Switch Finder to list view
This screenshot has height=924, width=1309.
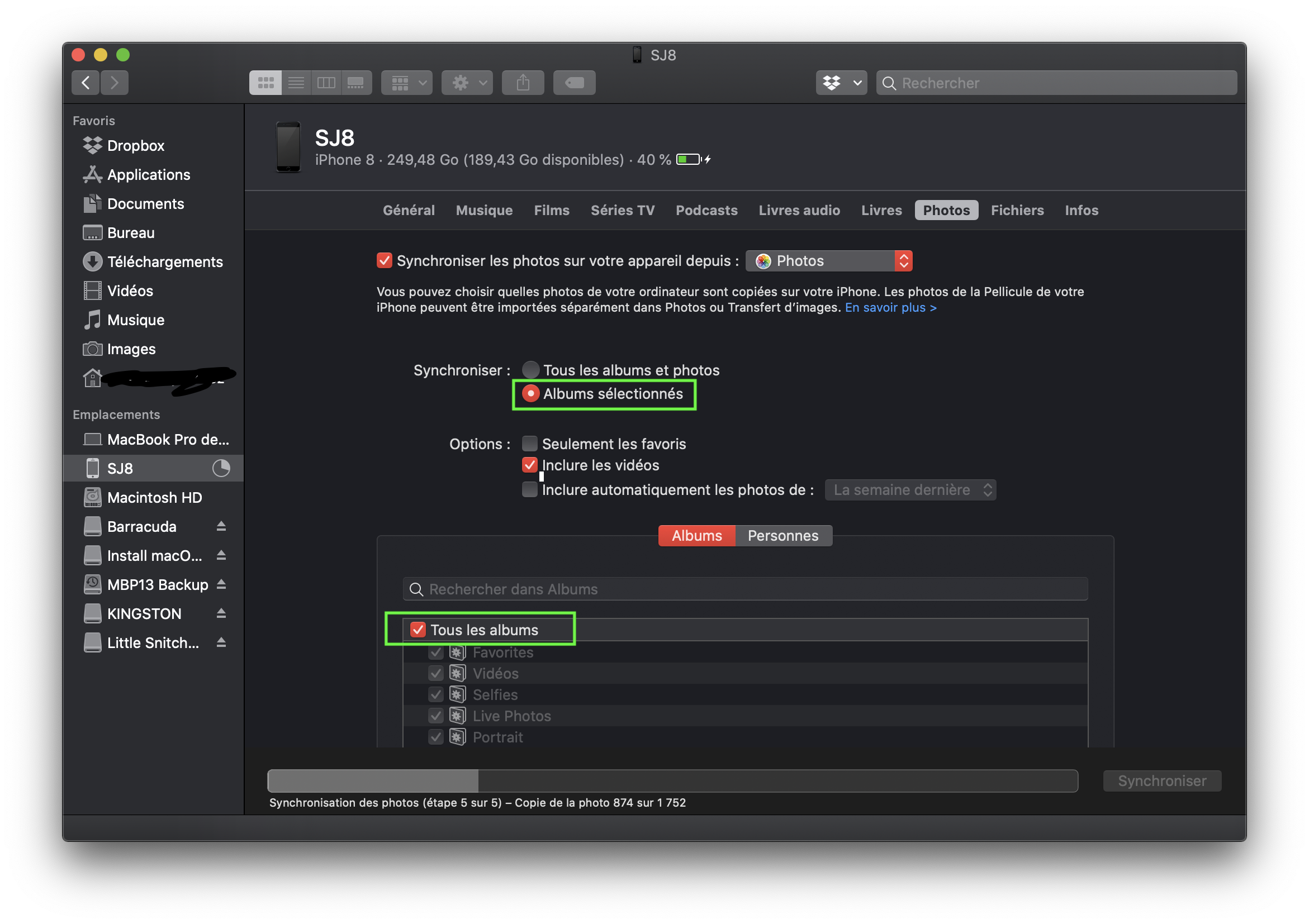coord(296,83)
